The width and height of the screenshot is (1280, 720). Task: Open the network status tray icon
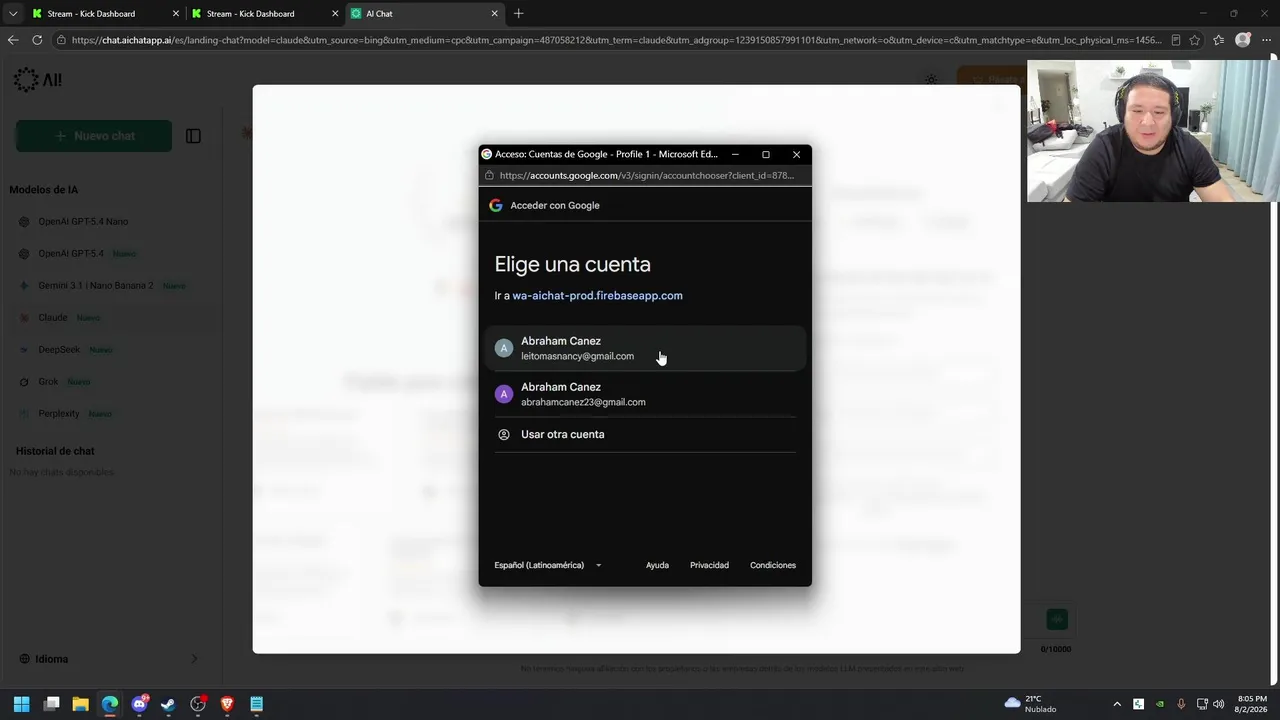pos(1203,704)
